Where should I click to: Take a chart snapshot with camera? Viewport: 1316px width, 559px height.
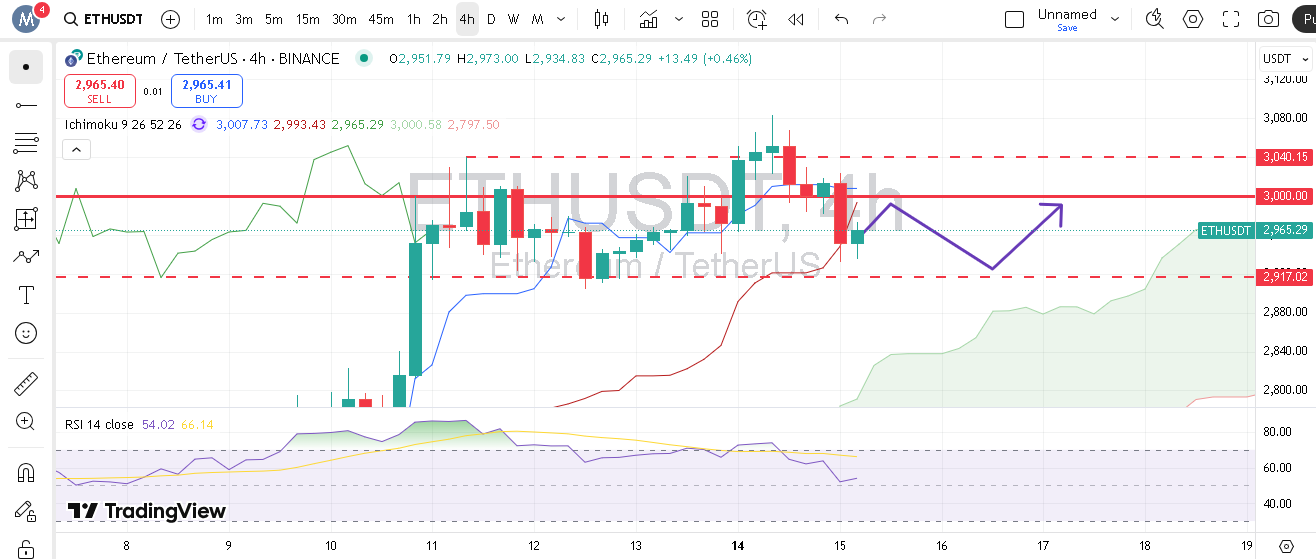(1268, 19)
